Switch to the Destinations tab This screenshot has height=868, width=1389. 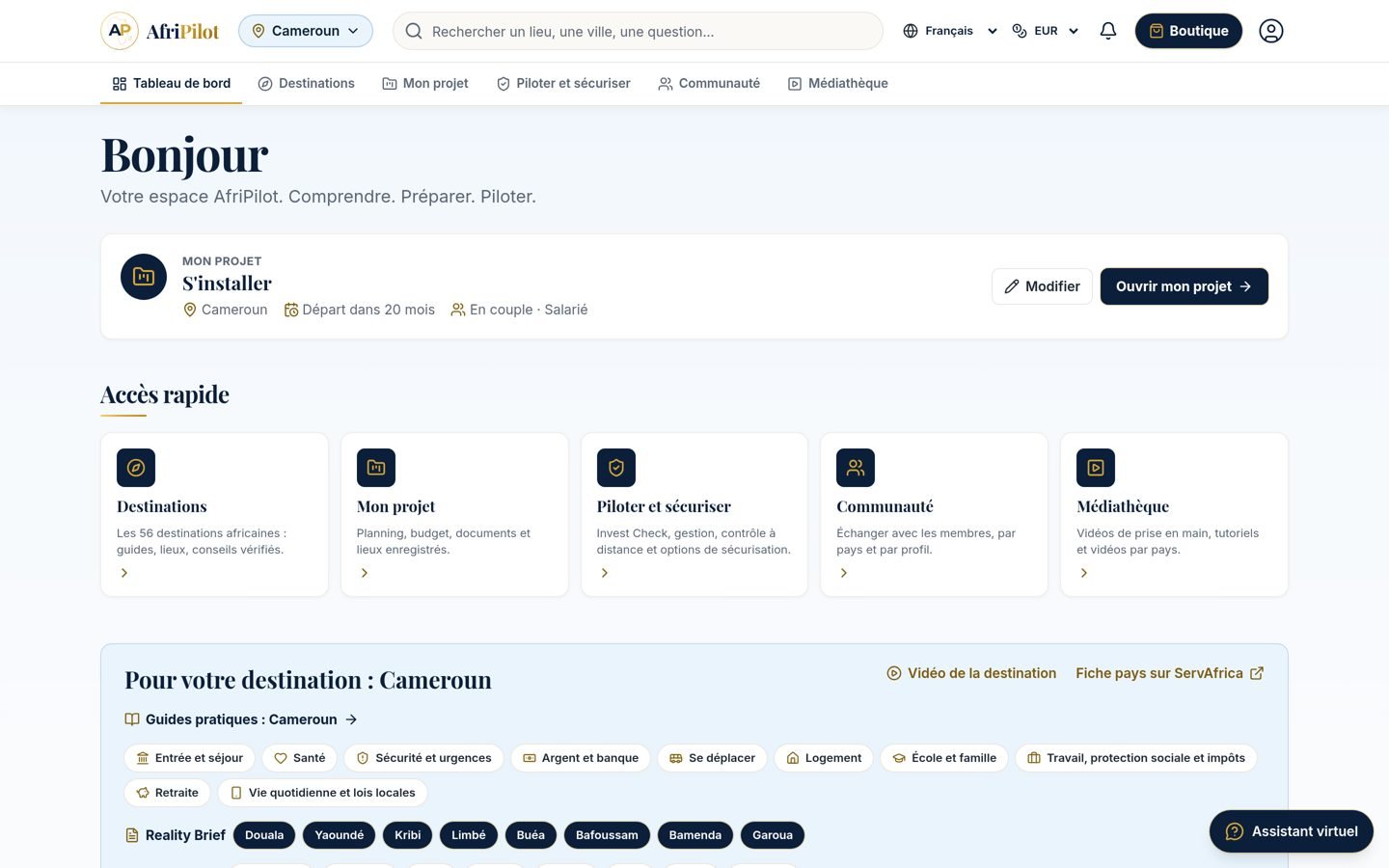307,84
